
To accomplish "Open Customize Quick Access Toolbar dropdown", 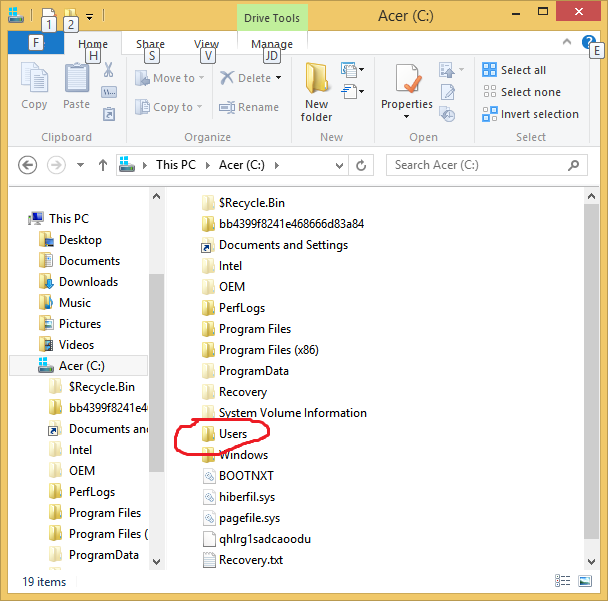I will coord(89,17).
